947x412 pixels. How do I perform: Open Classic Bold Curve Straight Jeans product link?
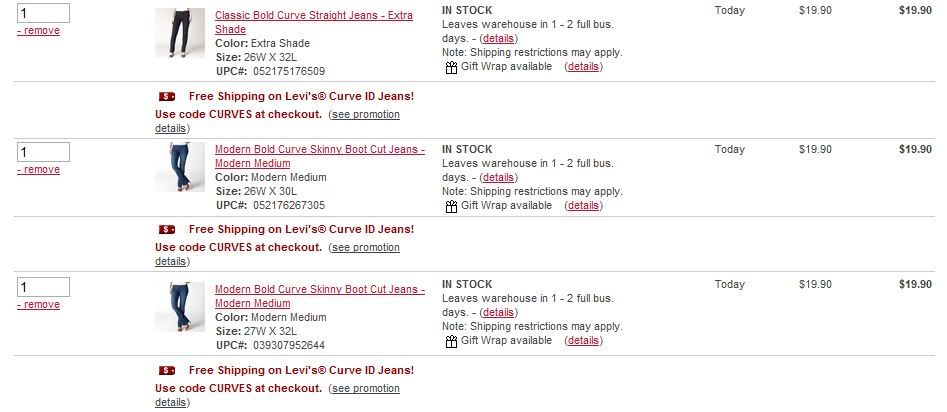pyautogui.click(x=314, y=22)
